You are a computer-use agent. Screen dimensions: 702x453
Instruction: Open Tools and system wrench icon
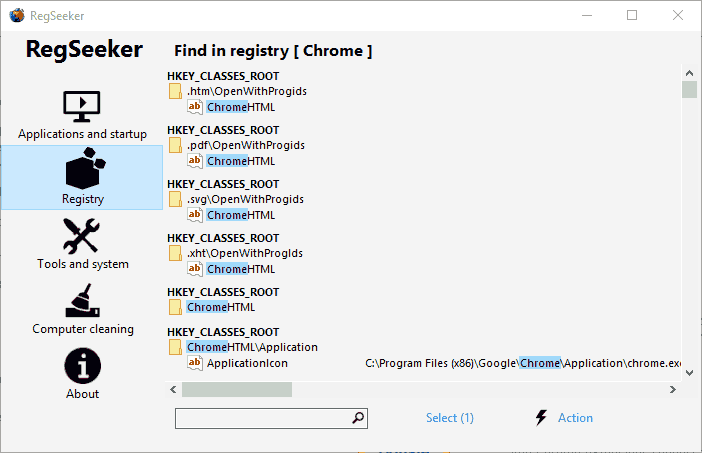pyautogui.click(x=81, y=236)
